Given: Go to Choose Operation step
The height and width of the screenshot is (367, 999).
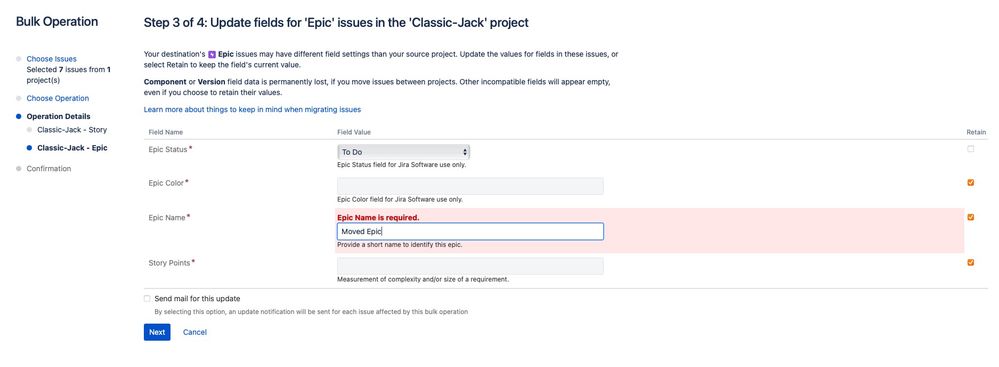Looking at the screenshot, I should tap(58, 98).
